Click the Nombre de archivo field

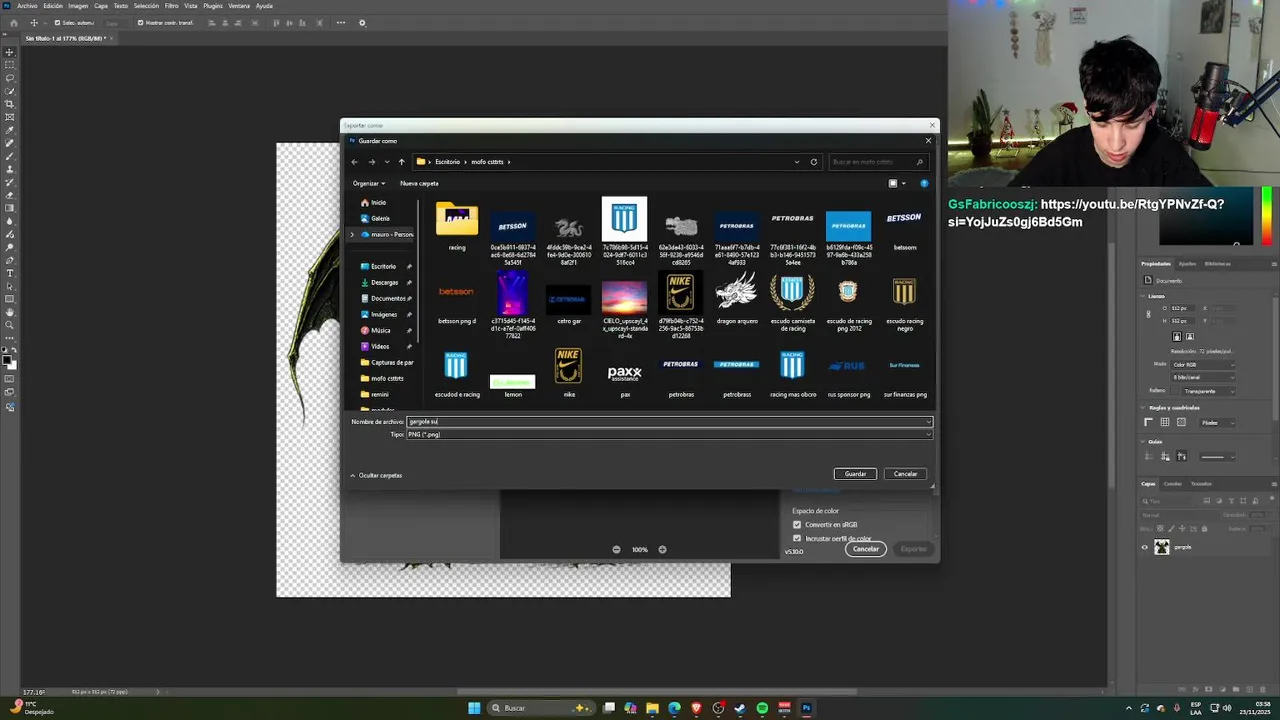[x=669, y=422]
